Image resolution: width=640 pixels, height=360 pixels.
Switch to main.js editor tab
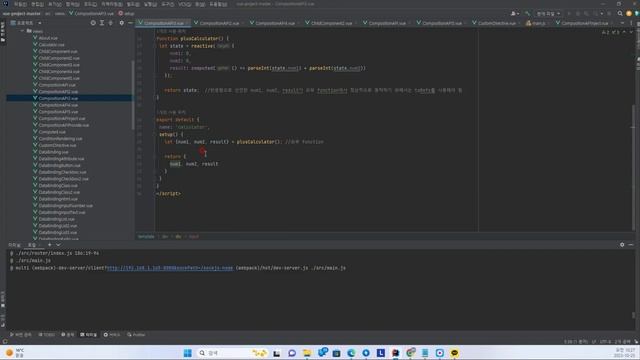pos(538,23)
